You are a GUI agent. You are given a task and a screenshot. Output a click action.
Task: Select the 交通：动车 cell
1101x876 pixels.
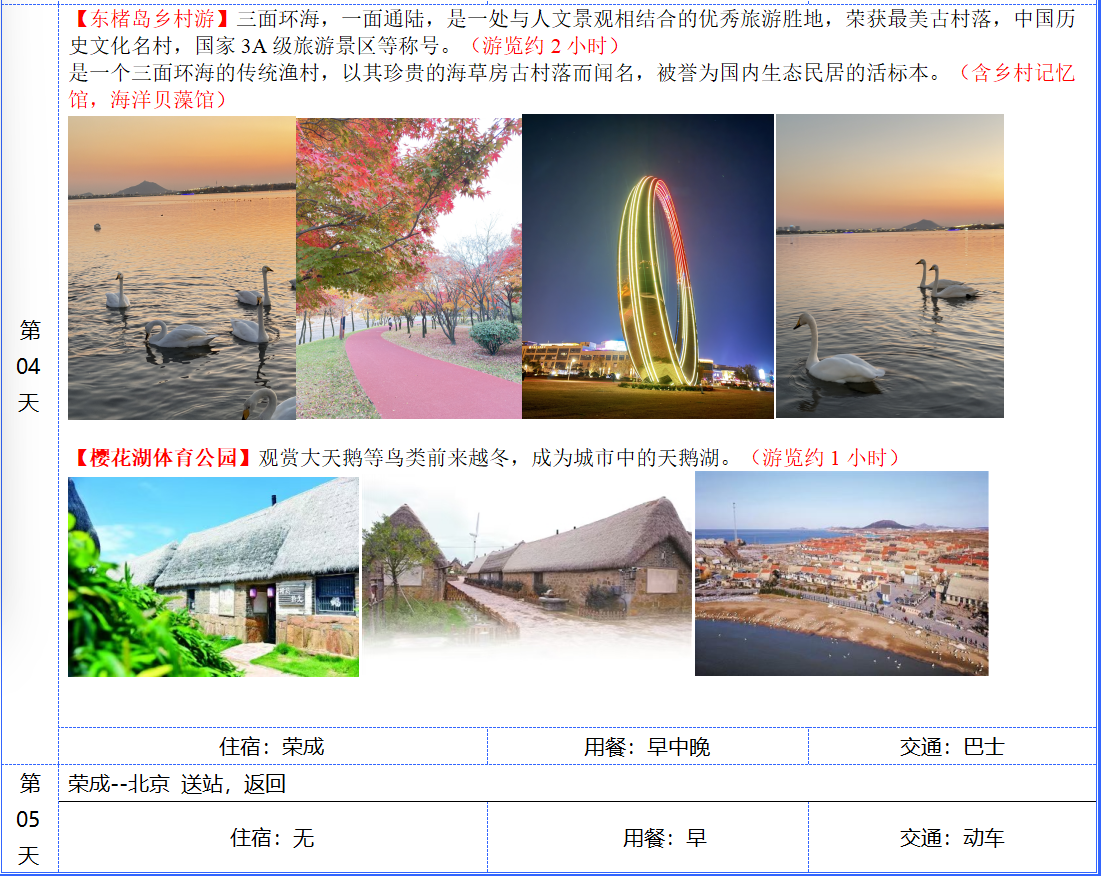point(951,838)
